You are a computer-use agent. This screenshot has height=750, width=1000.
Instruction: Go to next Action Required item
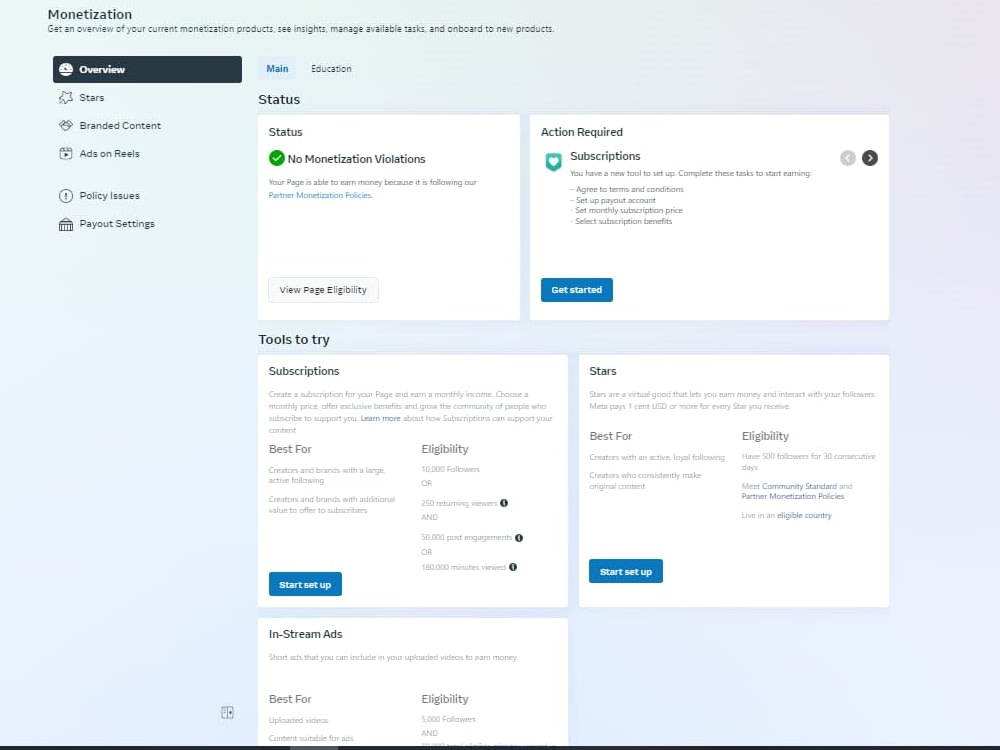[870, 158]
